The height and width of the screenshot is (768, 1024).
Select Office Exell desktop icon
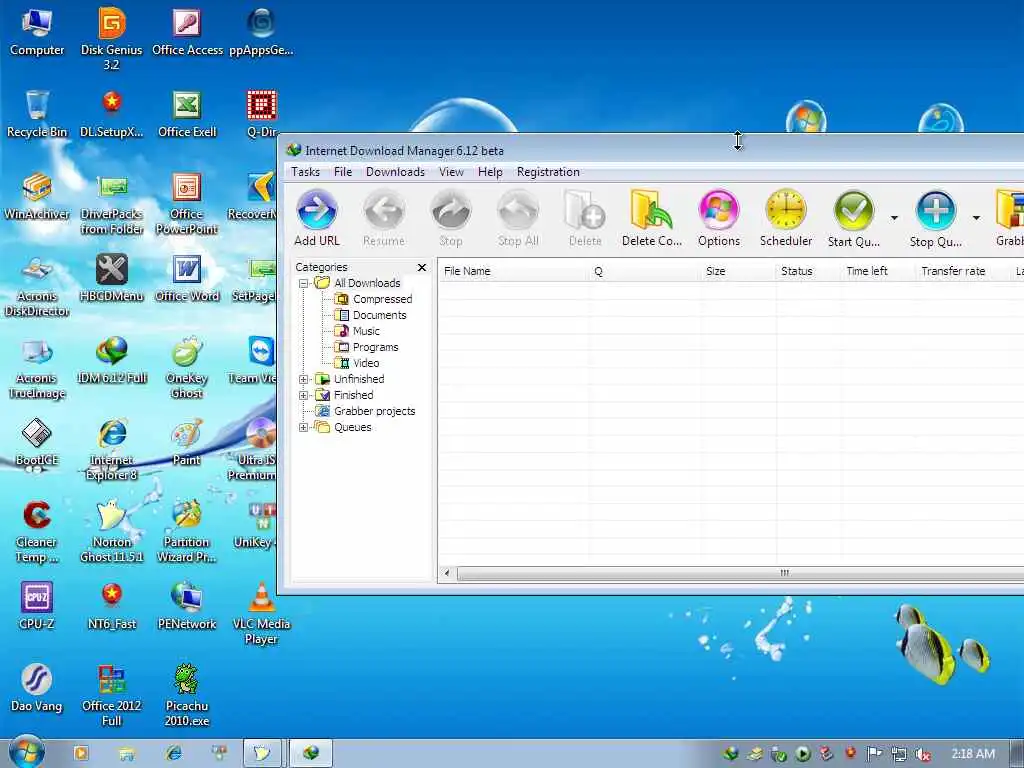pos(187,114)
